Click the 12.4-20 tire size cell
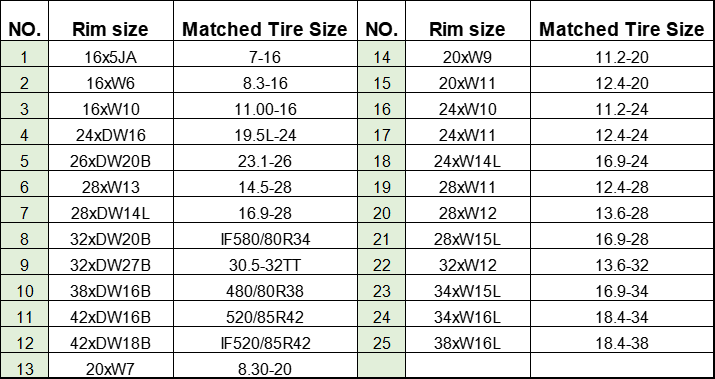The width and height of the screenshot is (715, 379). point(622,81)
